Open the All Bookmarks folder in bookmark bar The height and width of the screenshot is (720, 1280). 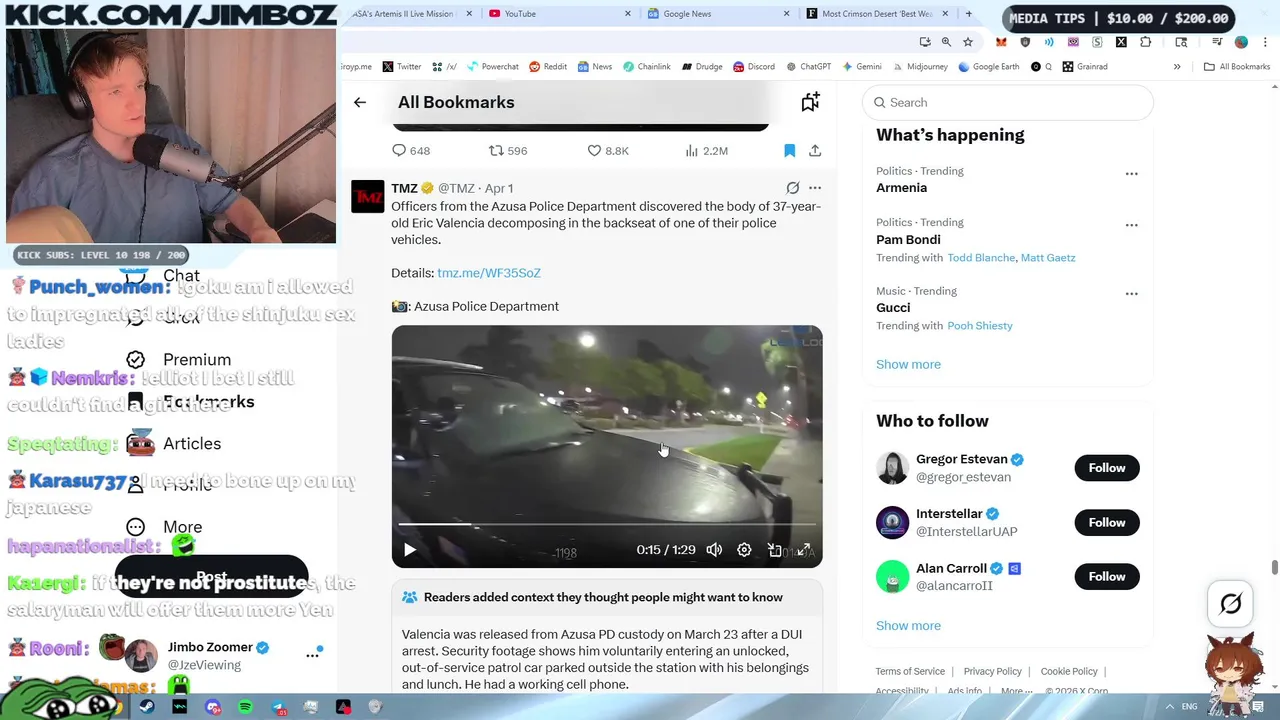[x=1237, y=67]
